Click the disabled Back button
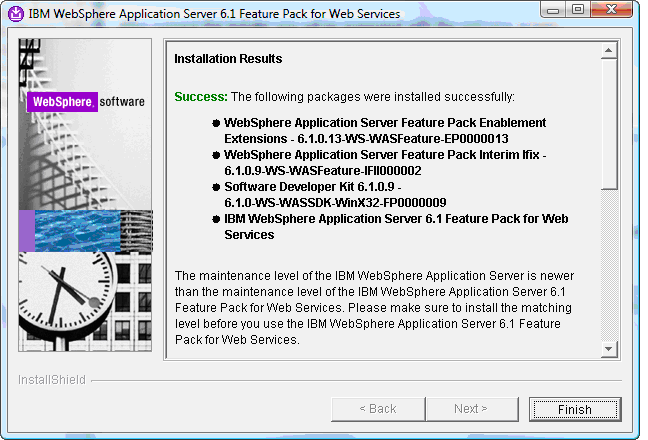Screen dimensions: 648x440 click(x=378, y=409)
